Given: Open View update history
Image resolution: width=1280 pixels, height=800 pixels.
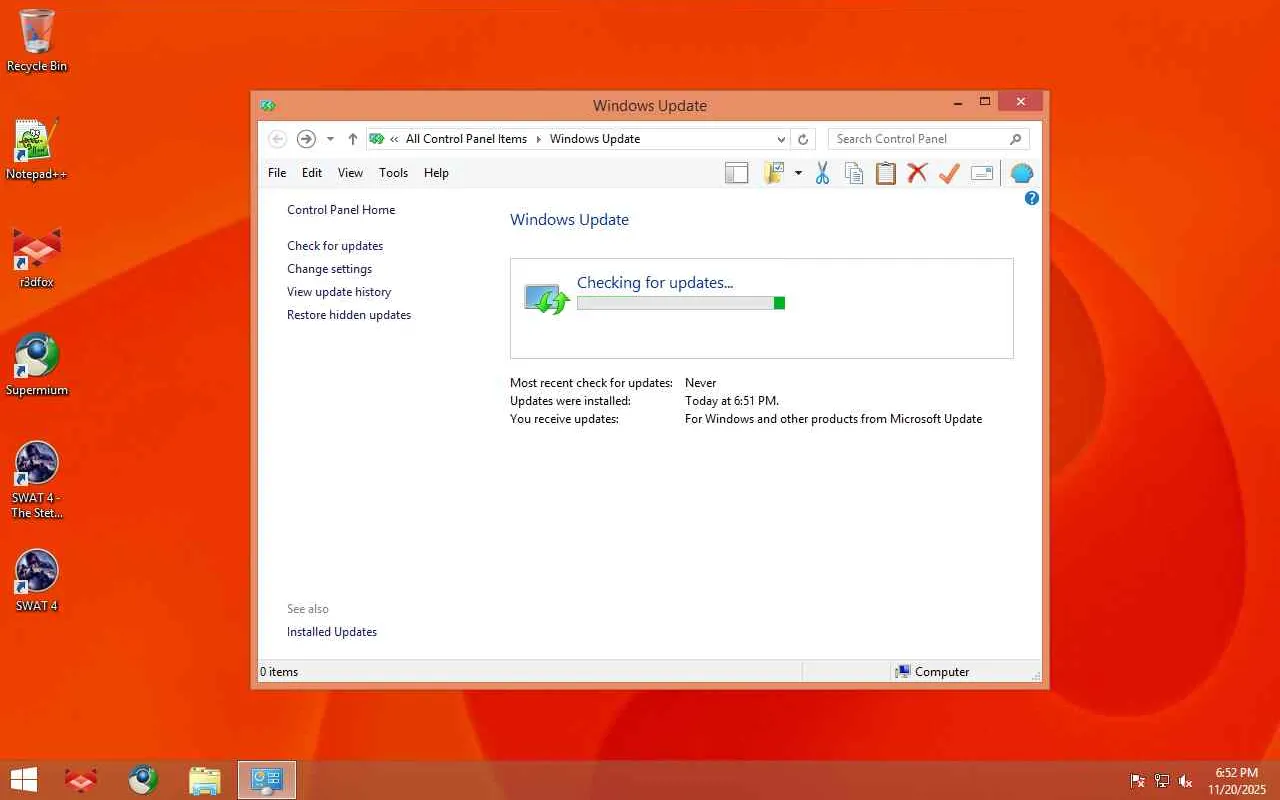Looking at the screenshot, I should tap(339, 292).
